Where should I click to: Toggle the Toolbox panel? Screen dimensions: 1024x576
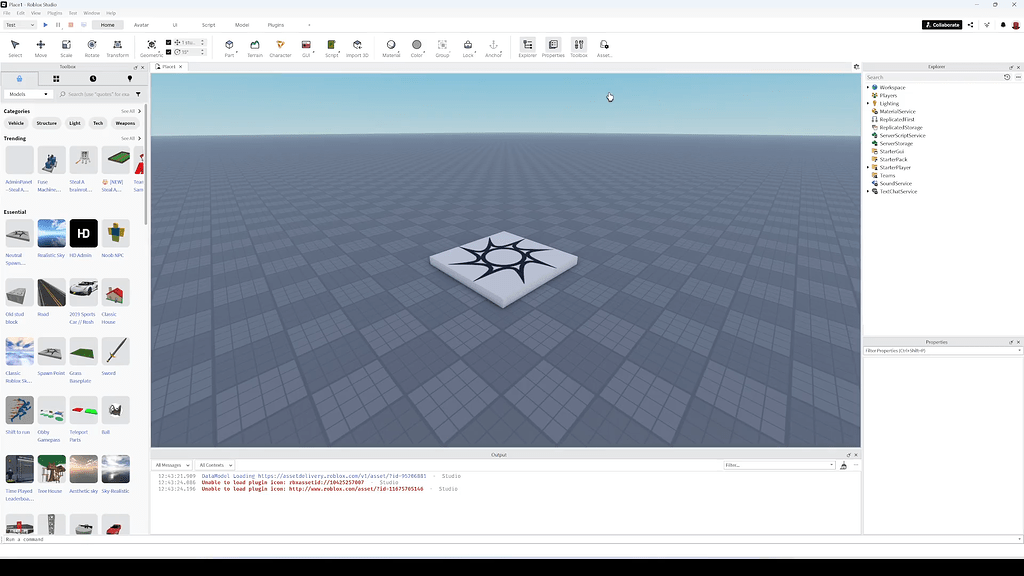578,46
